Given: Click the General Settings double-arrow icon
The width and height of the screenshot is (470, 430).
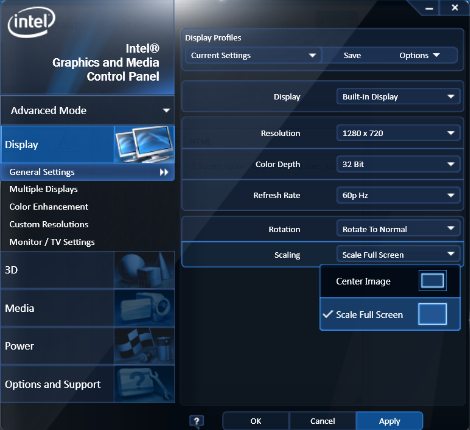Looking at the screenshot, I should pyautogui.click(x=164, y=172).
